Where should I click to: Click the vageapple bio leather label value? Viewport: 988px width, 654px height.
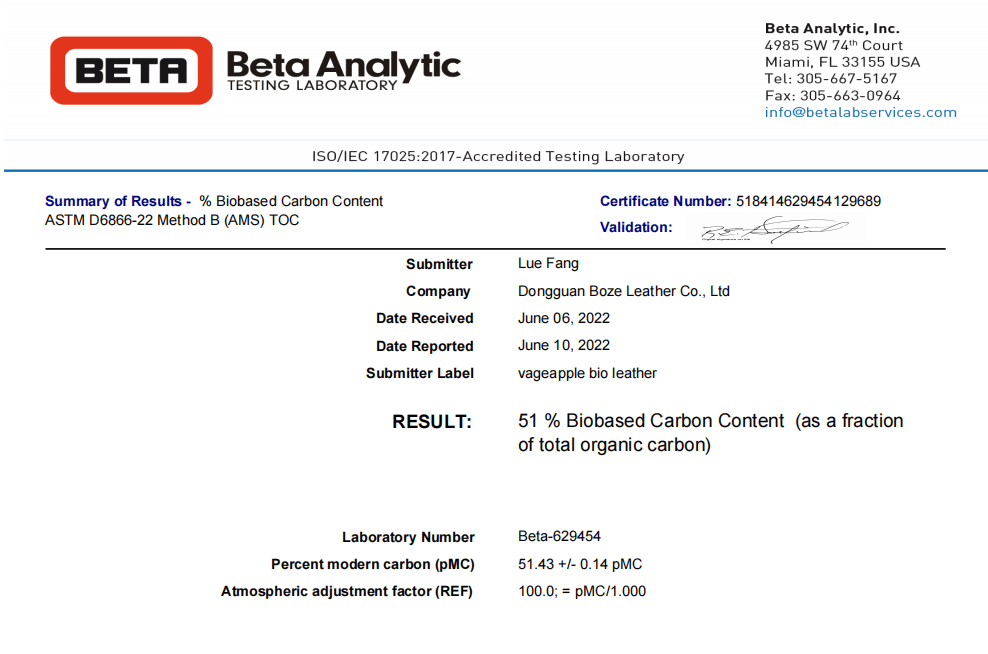[x=587, y=373]
